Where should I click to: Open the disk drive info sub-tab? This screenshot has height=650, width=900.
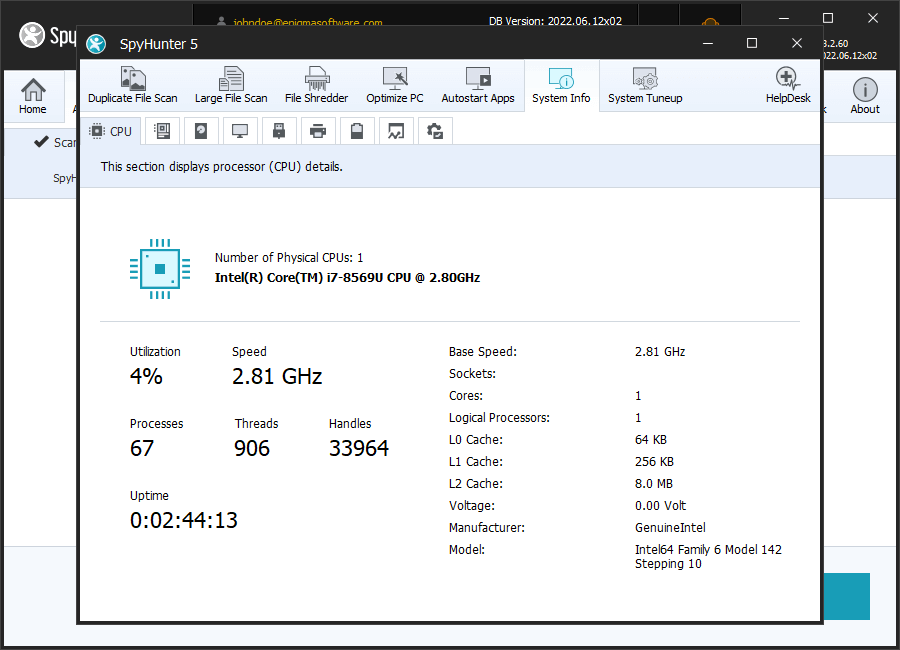[200, 130]
